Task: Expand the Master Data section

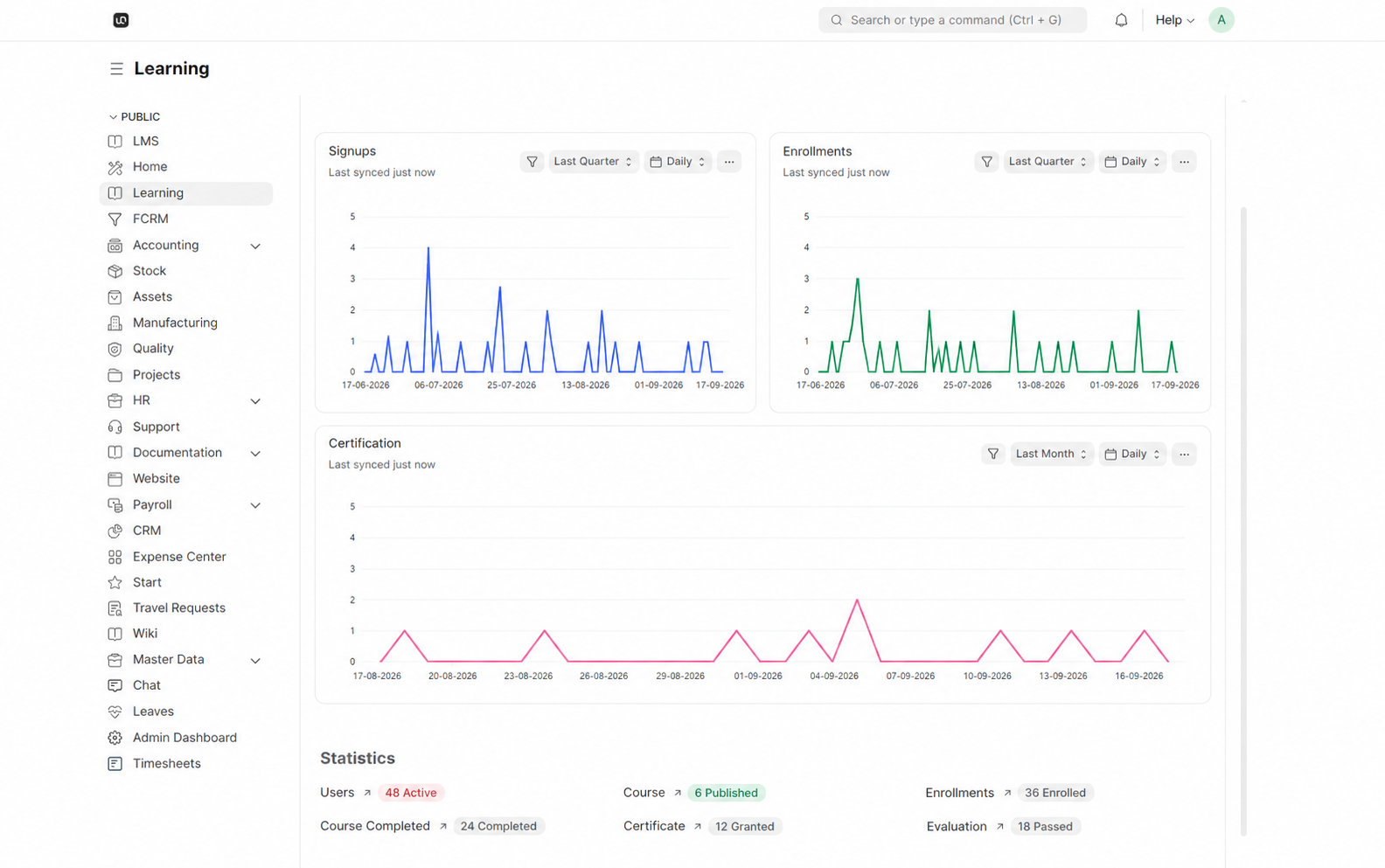Action: 255,660
